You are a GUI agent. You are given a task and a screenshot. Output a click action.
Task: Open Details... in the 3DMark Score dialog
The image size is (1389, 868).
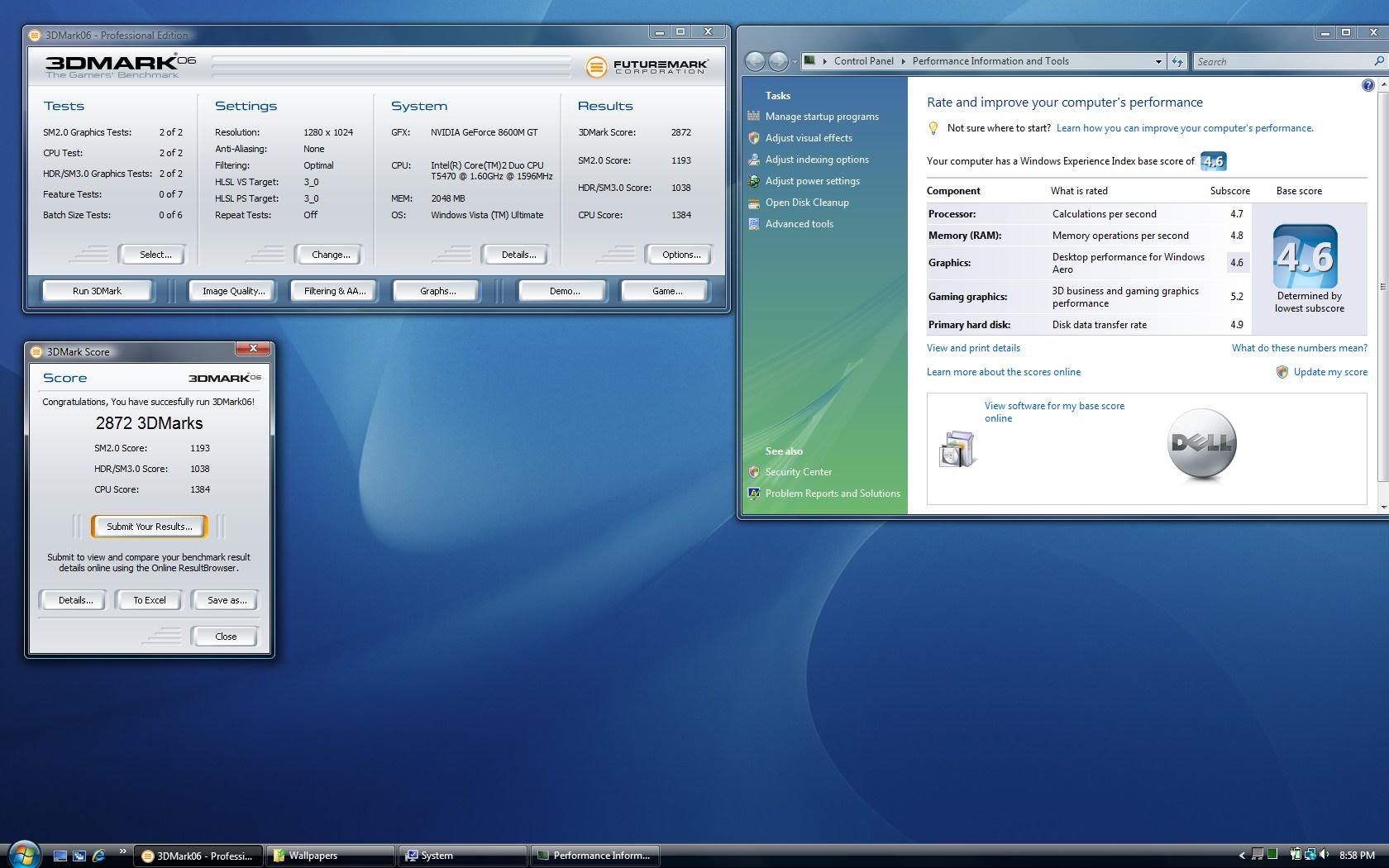(x=74, y=600)
